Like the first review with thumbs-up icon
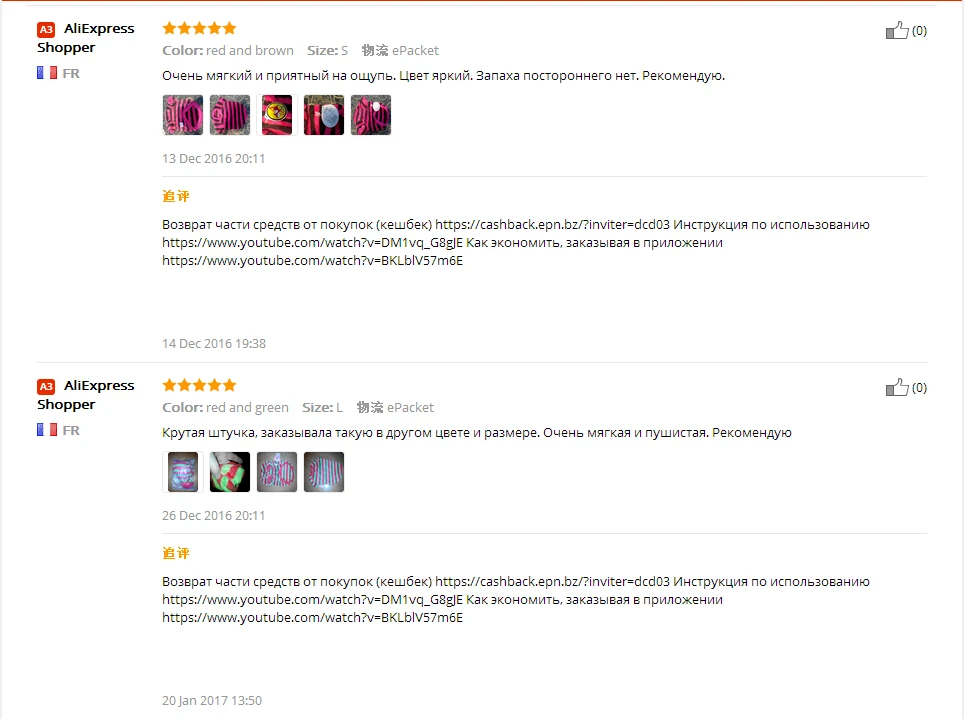964x719 pixels. pyautogui.click(x=897, y=30)
